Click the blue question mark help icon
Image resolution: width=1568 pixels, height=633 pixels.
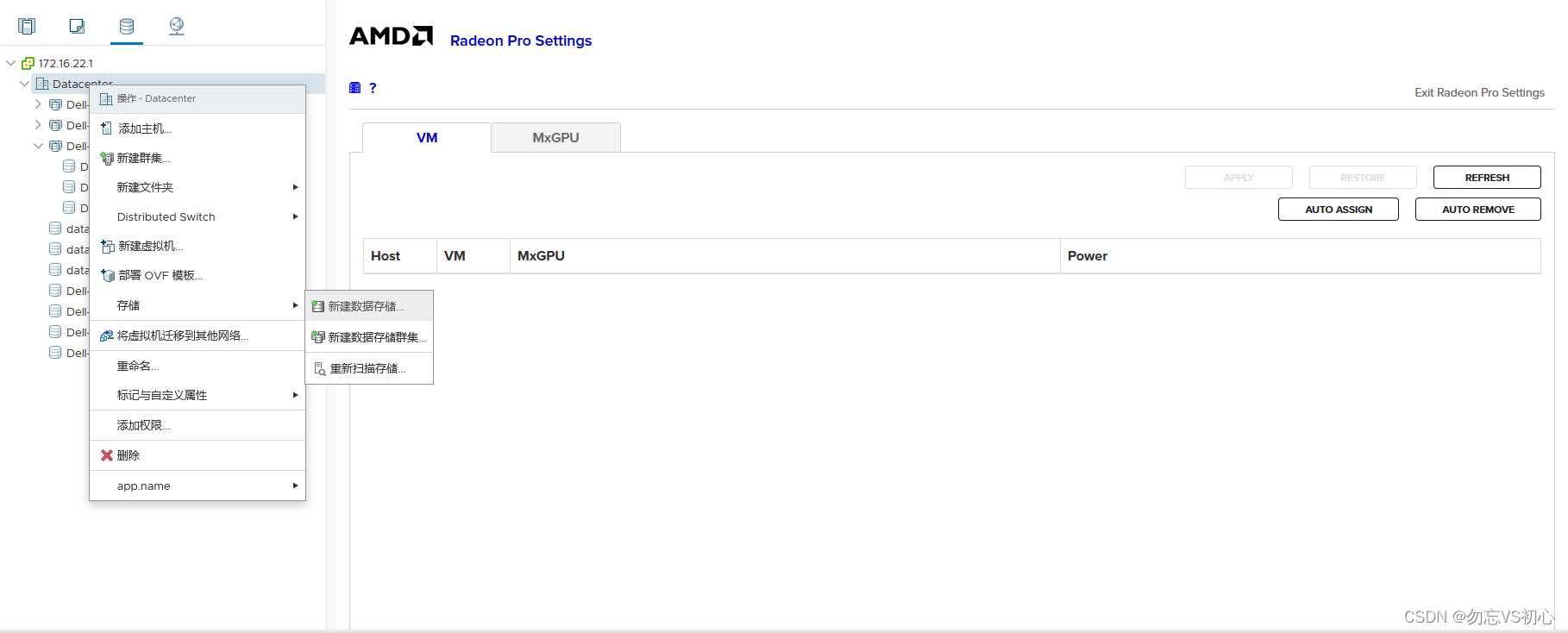pyautogui.click(x=373, y=88)
